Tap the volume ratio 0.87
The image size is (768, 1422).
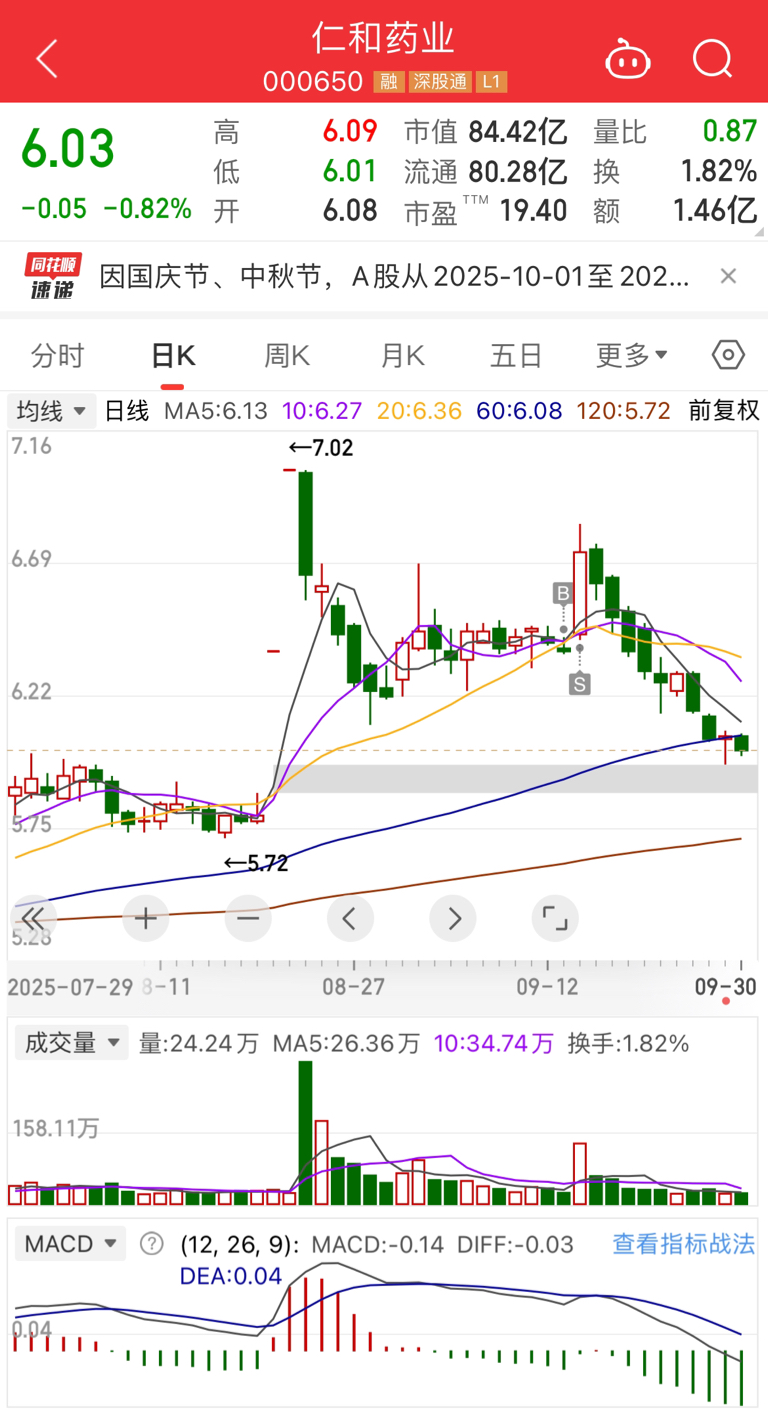click(729, 131)
